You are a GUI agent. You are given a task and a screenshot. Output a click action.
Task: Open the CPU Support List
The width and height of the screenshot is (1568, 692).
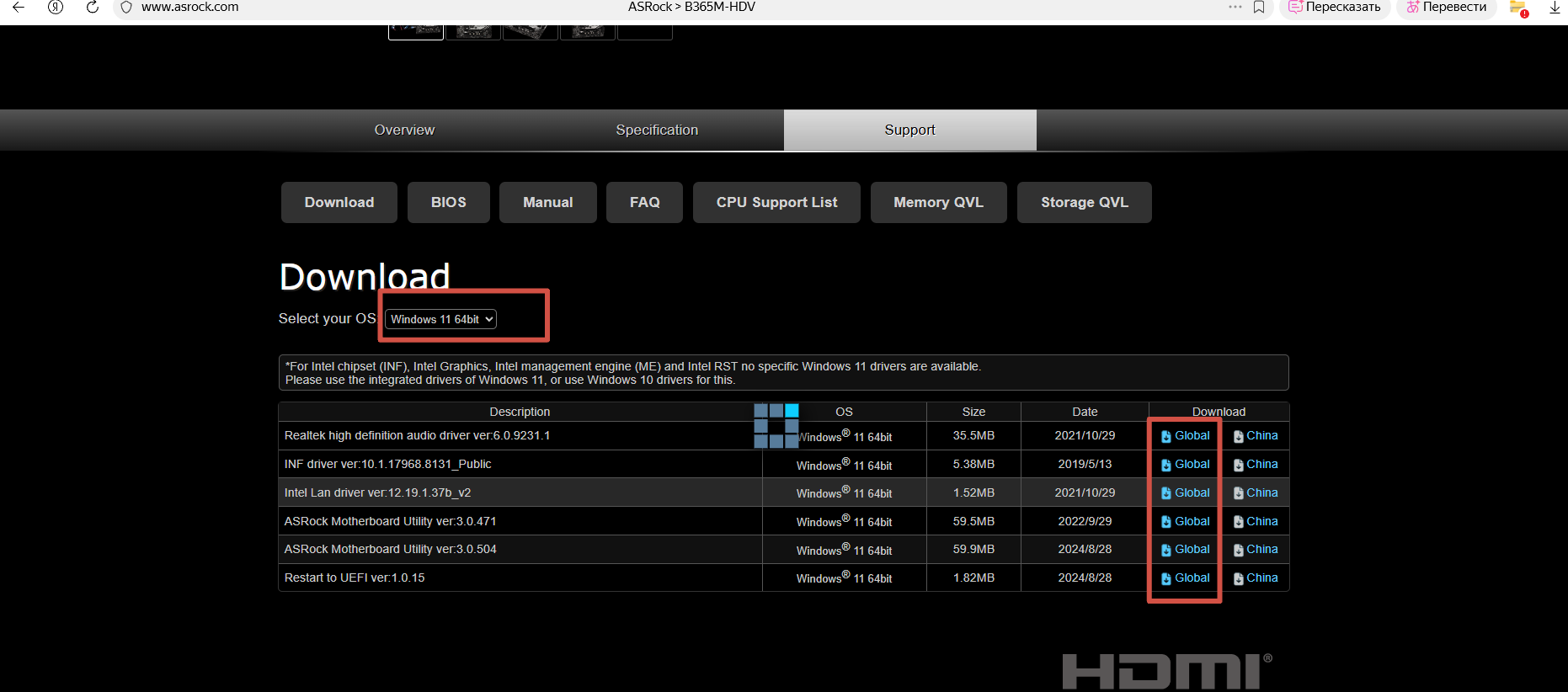click(x=777, y=202)
